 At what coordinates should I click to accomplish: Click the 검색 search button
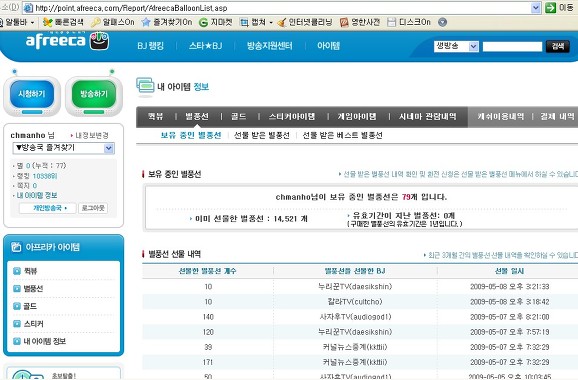pos(558,46)
